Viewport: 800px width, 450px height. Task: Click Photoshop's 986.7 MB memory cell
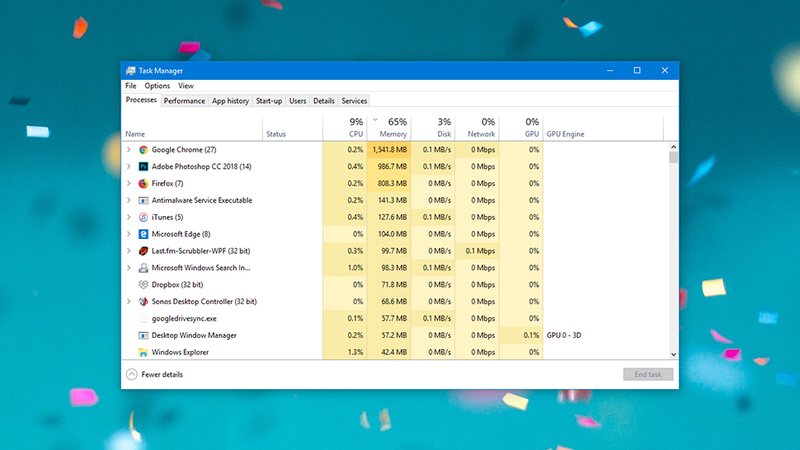click(x=389, y=166)
